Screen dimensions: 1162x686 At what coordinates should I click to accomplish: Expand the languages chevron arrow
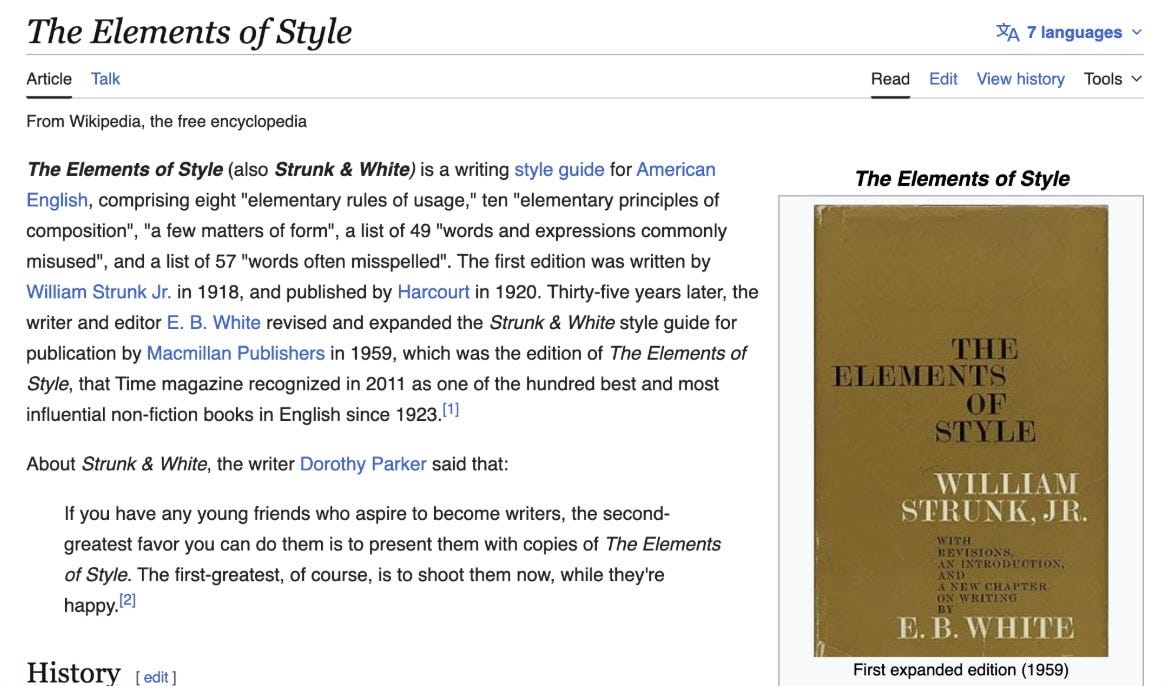click(1136, 33)
